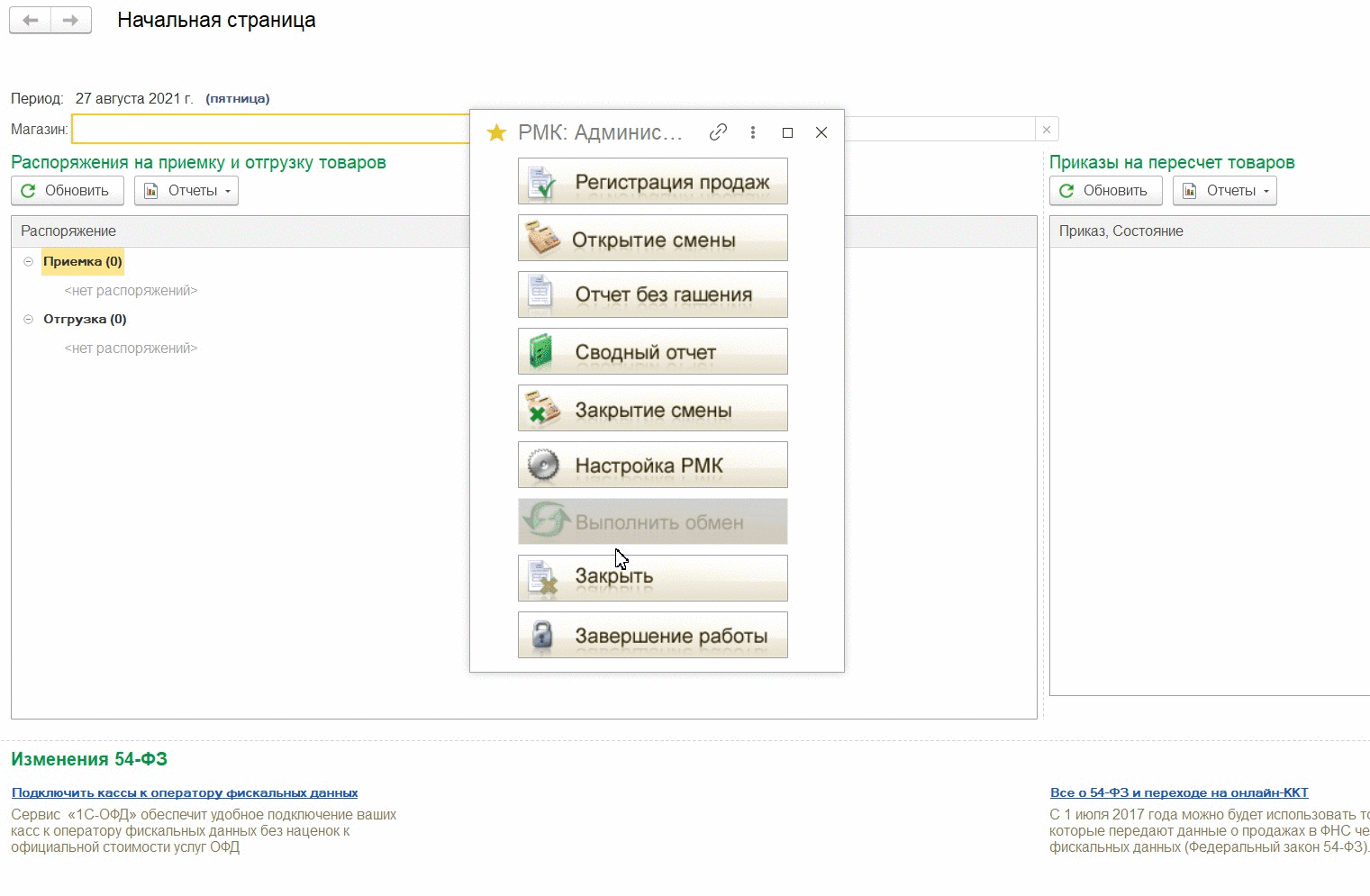
Task: Go back with the left arrow
Action: (x=30, y=20)
